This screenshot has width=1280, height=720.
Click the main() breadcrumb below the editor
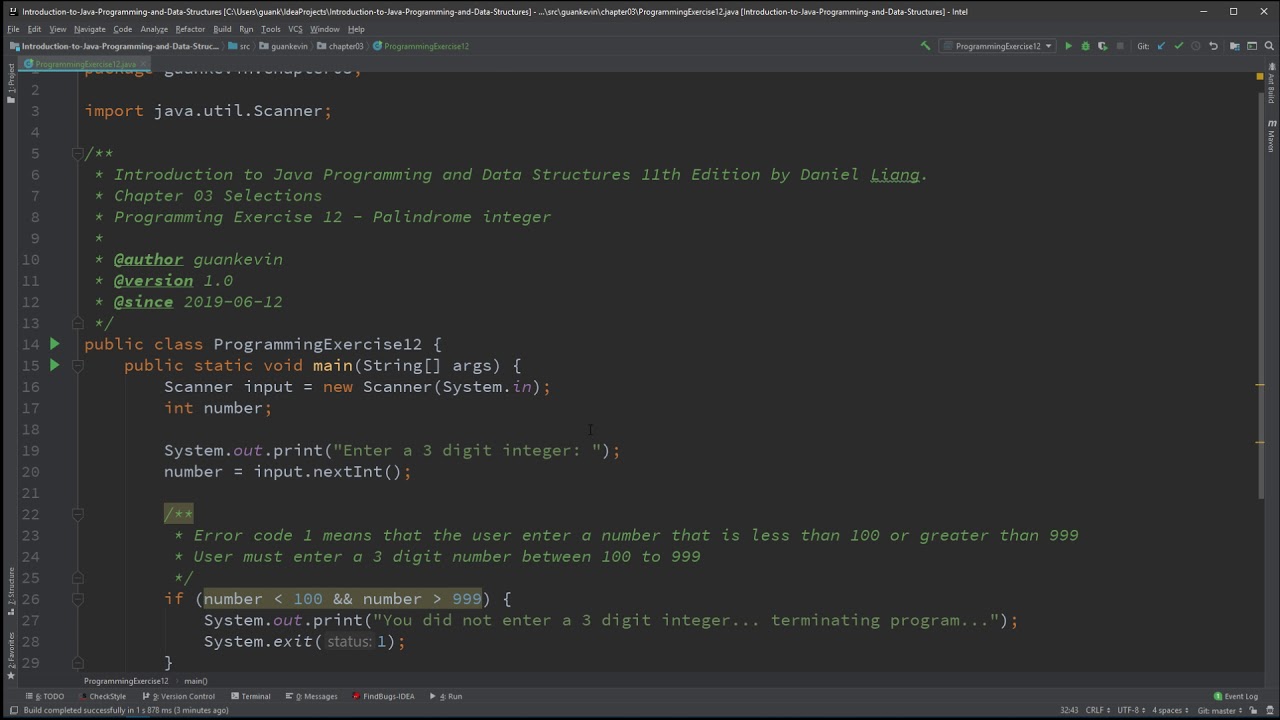pos(196,681)
